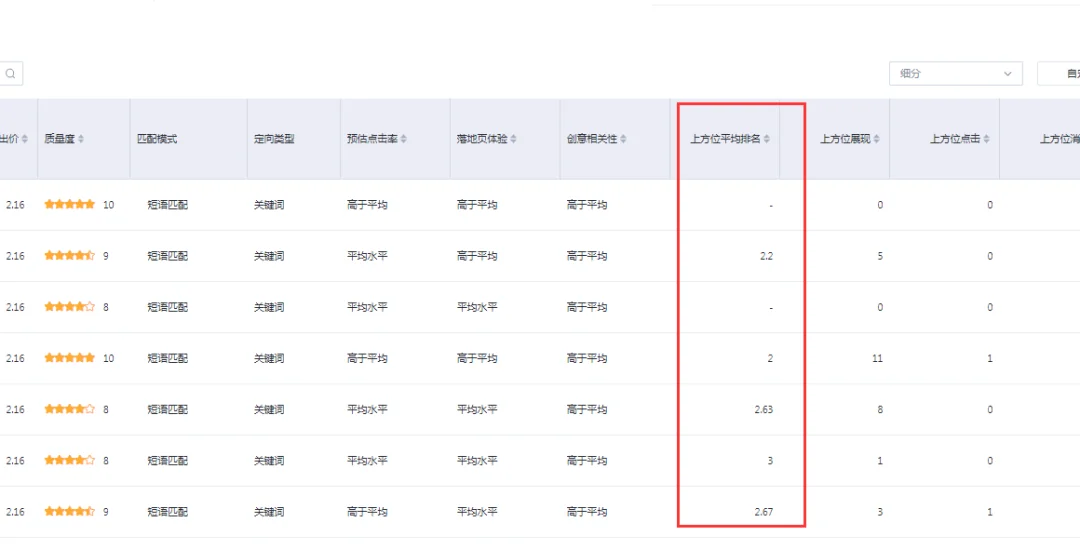Click the 上方位平均排名 header label
This screenshot has width=1080, height=549.
click(x=725, y=139)
